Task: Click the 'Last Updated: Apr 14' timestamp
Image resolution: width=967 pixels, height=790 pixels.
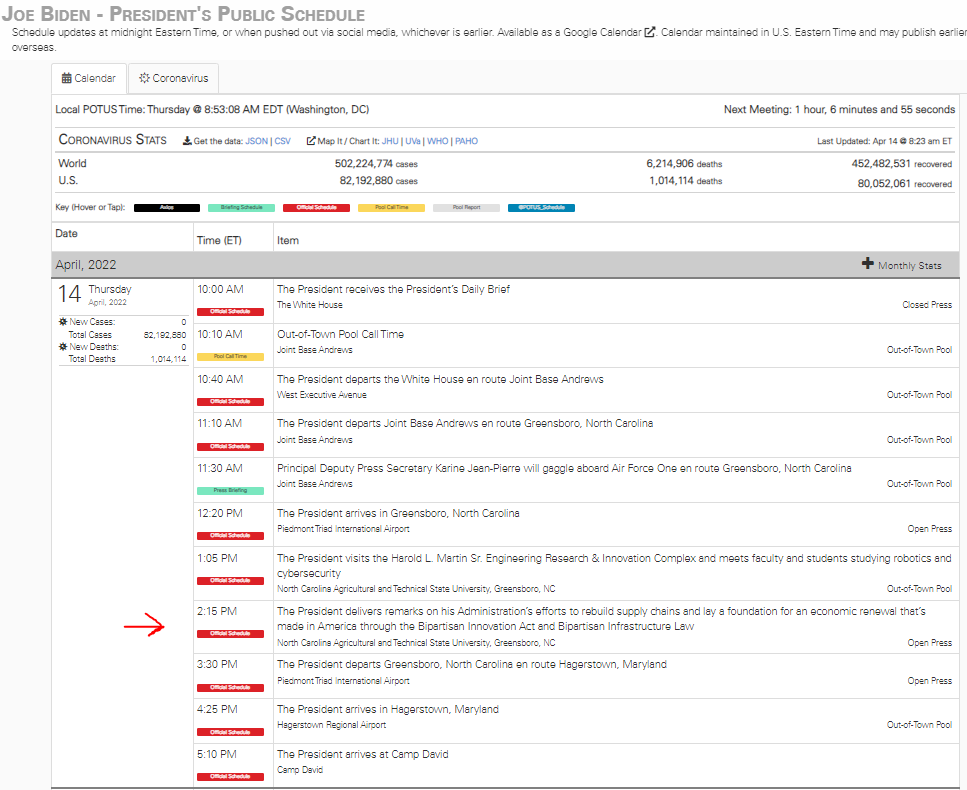Action: pyautogui.click(x=884, y=141)
